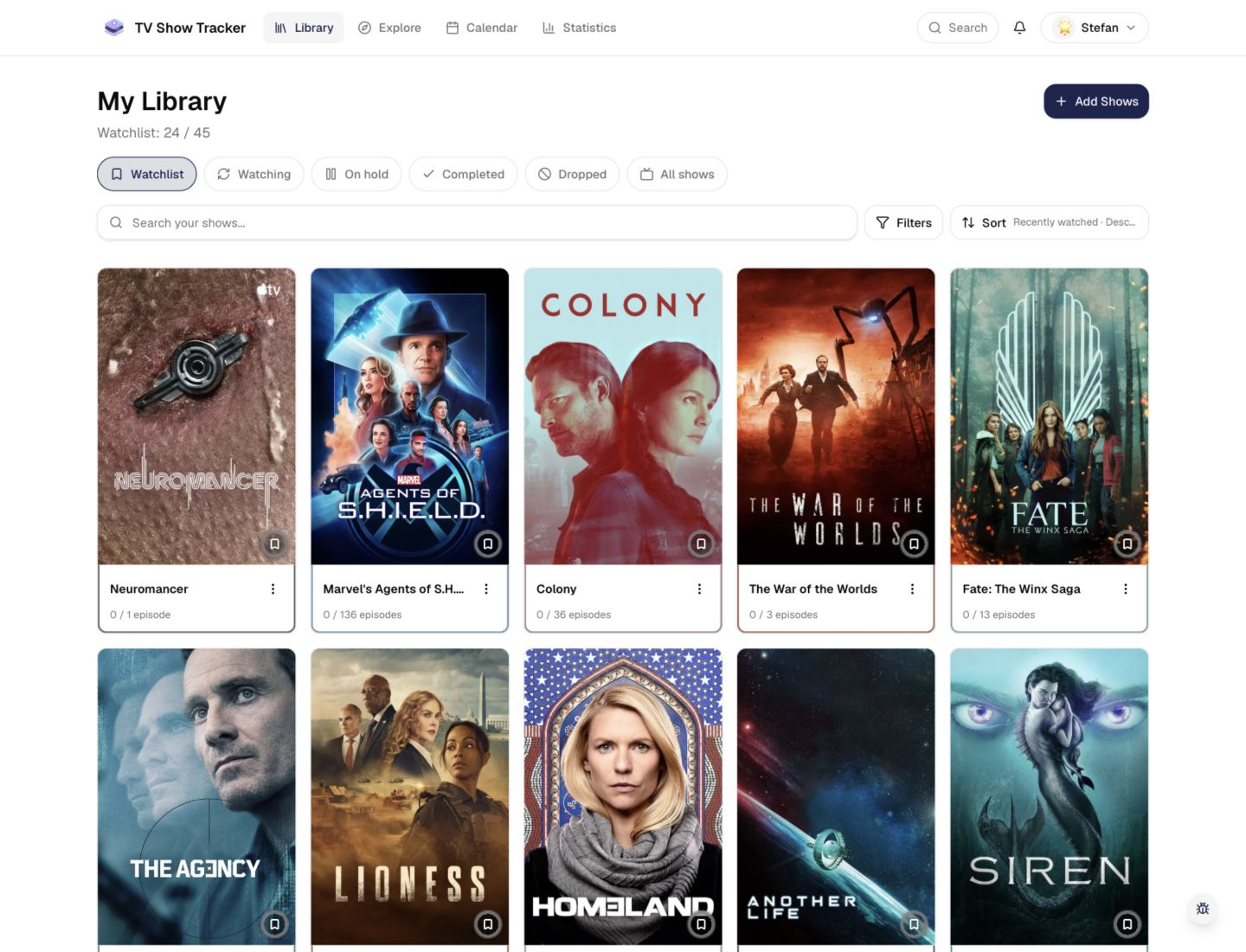
Task: Open the notifications bell
Action: pos(1019,28)
